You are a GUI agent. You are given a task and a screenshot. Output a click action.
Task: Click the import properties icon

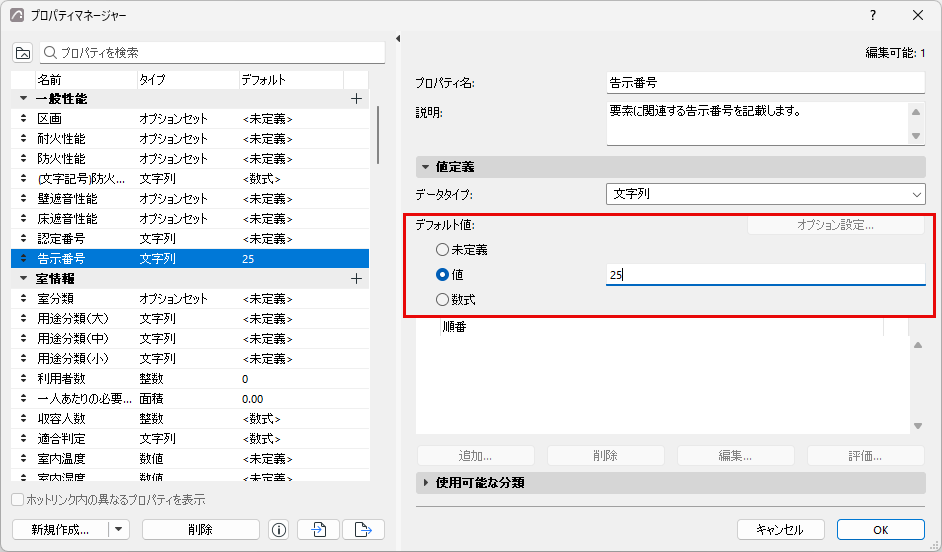(318, 530)
